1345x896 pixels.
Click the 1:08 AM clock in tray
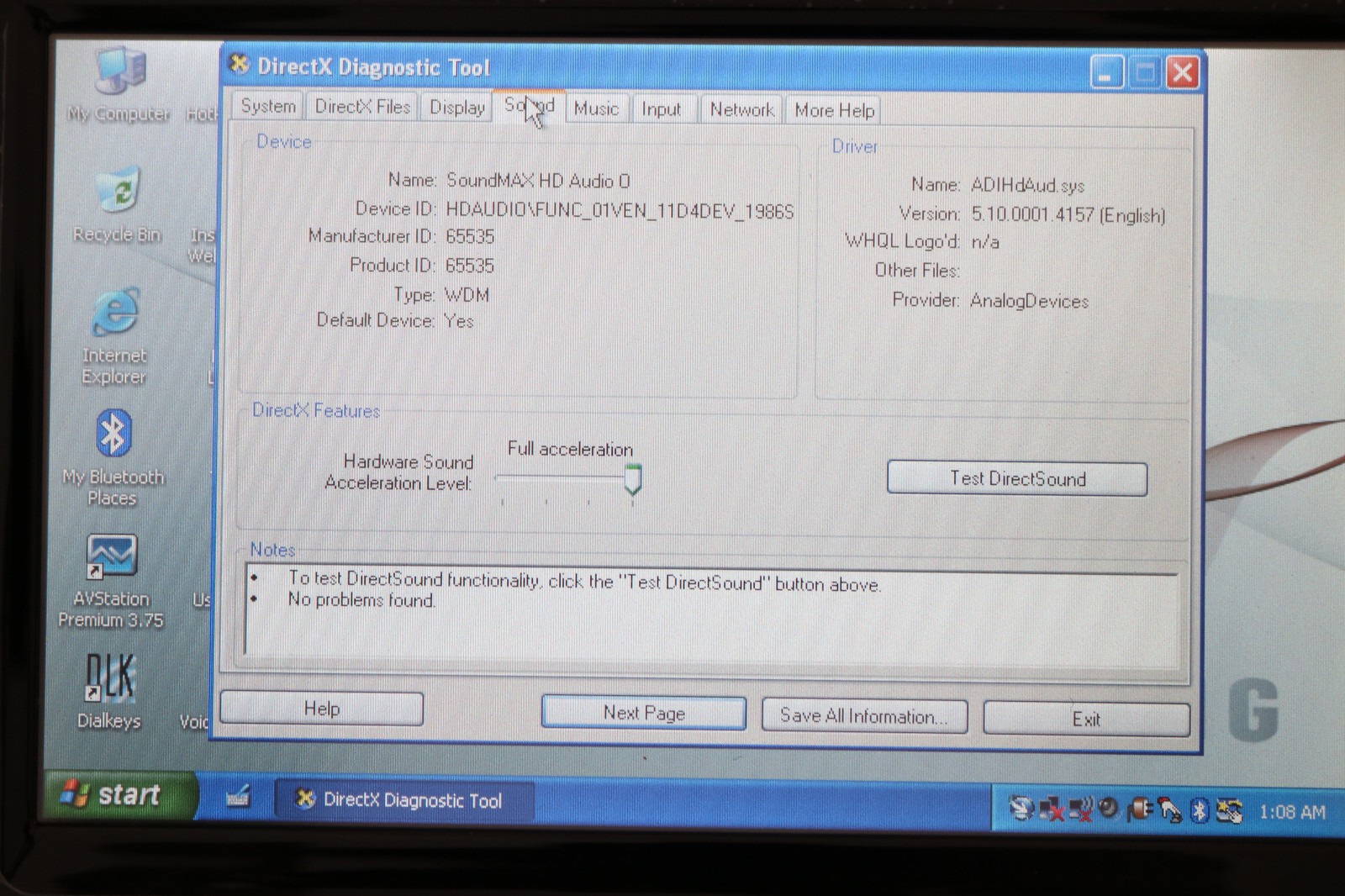coord(1292,813)
